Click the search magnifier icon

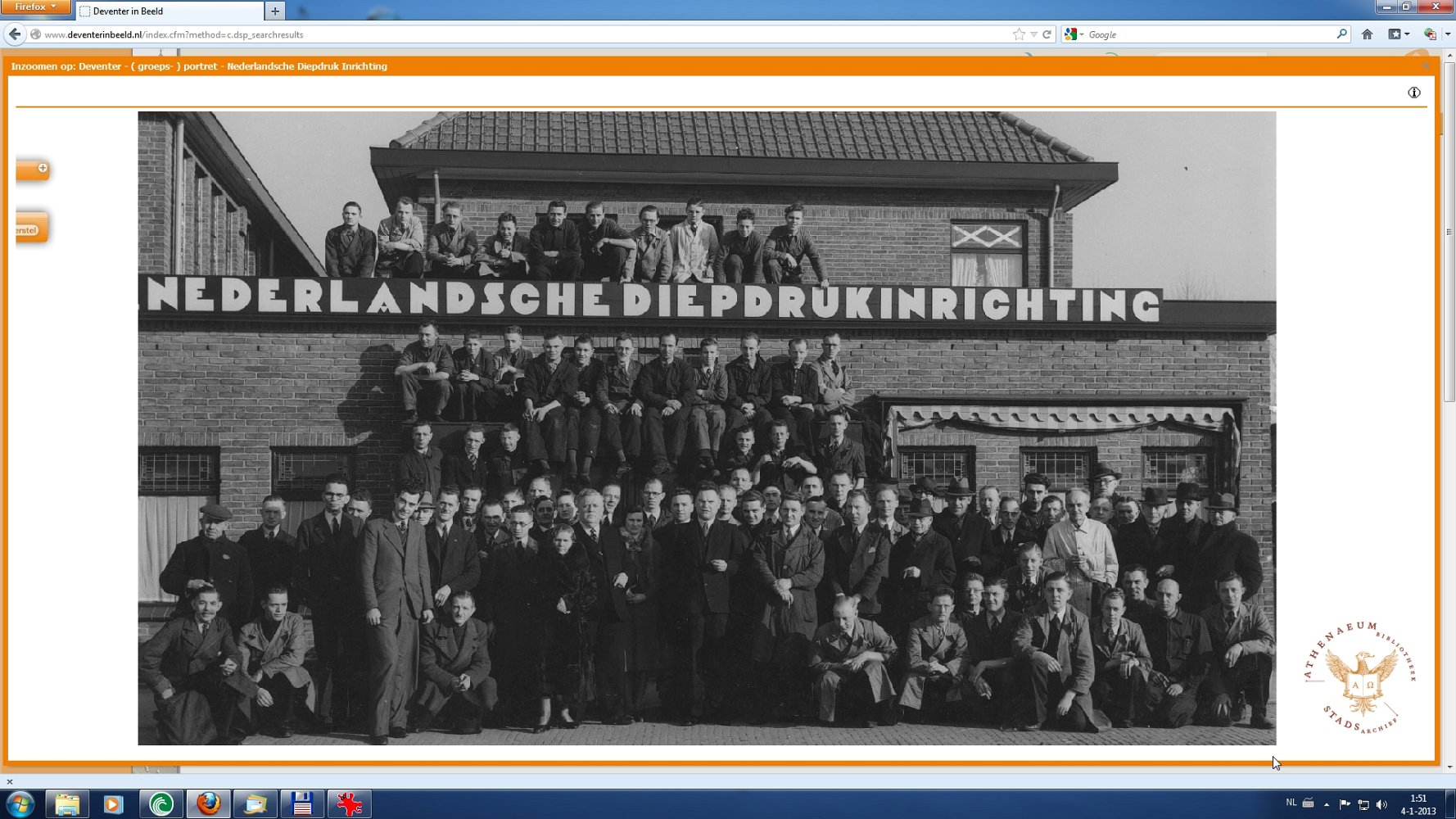[x=1341, y=34]
